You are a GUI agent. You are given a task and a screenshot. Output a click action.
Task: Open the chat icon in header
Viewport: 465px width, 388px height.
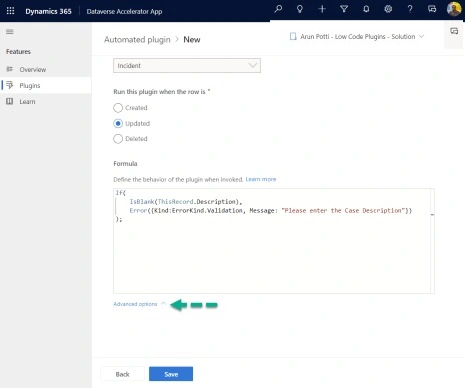click(432, 9)
